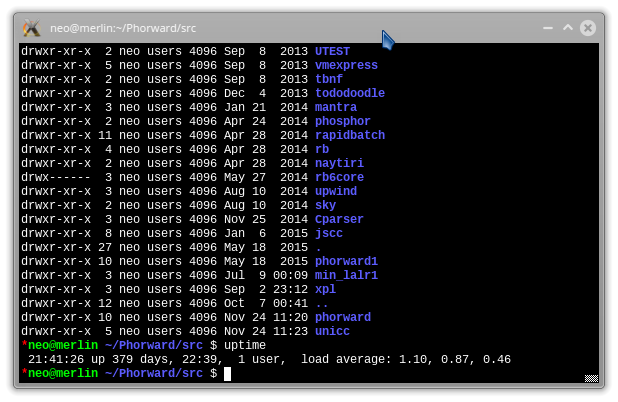Click the cursor block at the prompt

tap(228, 374)
